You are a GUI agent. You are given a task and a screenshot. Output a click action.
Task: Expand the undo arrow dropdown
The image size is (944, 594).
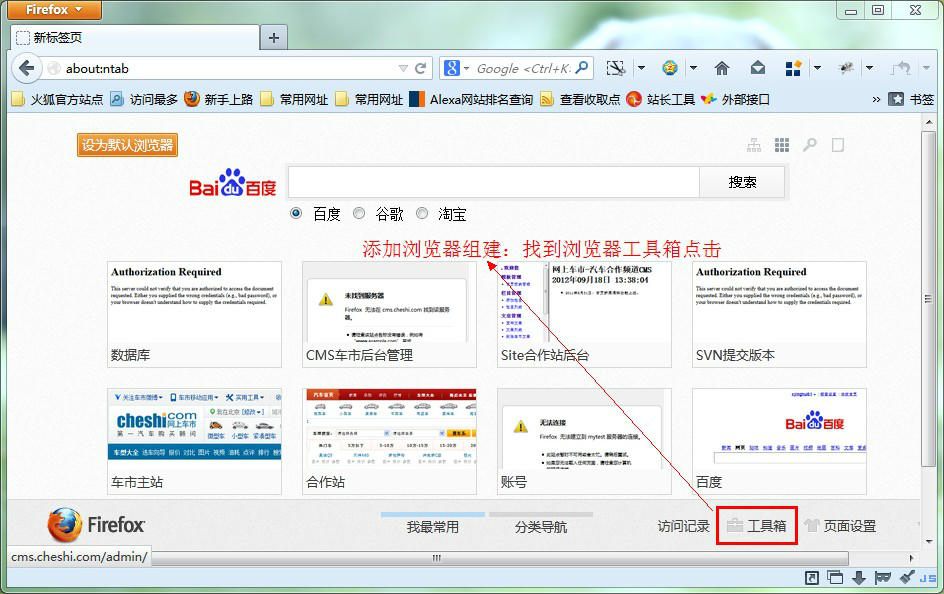point(927,68)
